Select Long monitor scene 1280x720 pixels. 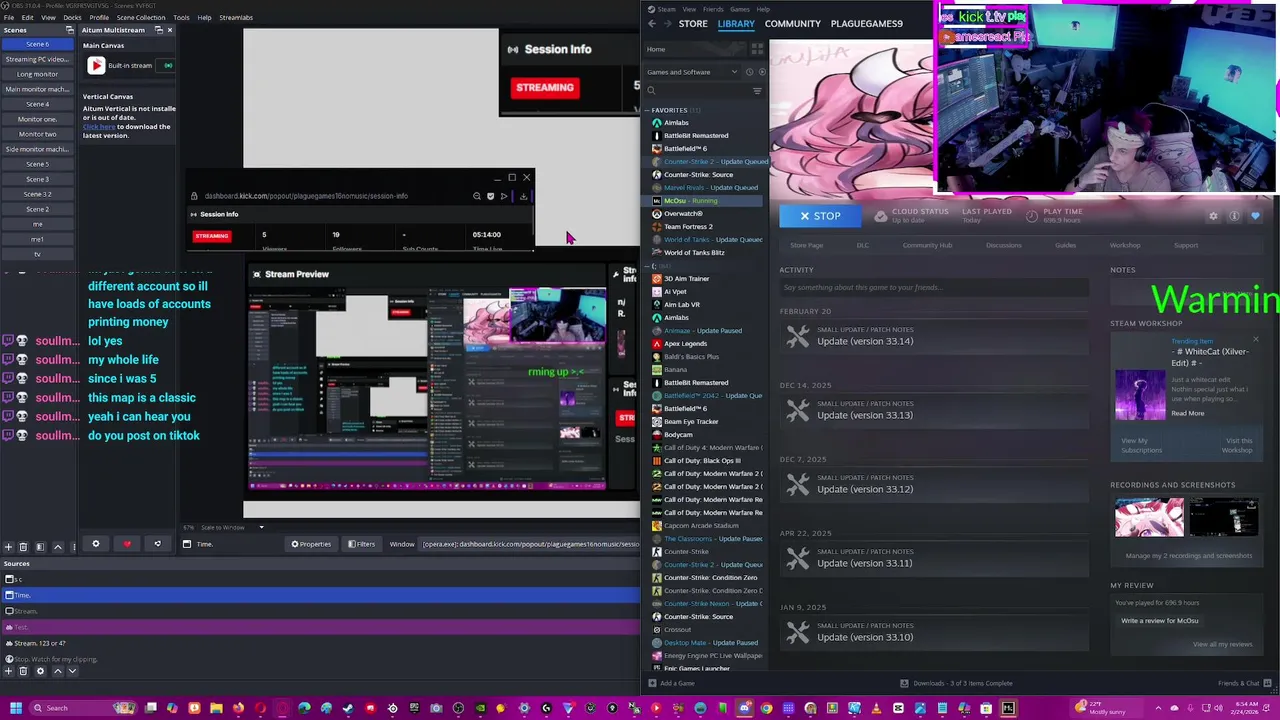tap(37, 74)
